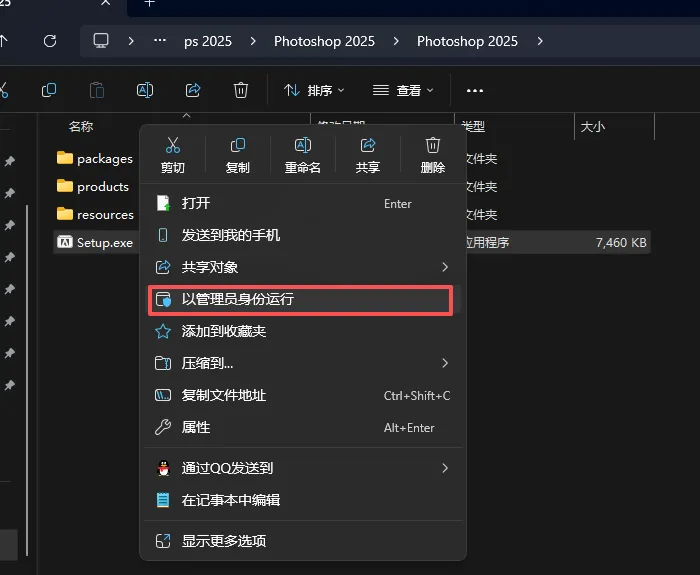
Task: Click the toolbar share icon
Action: tap(193, 90)
